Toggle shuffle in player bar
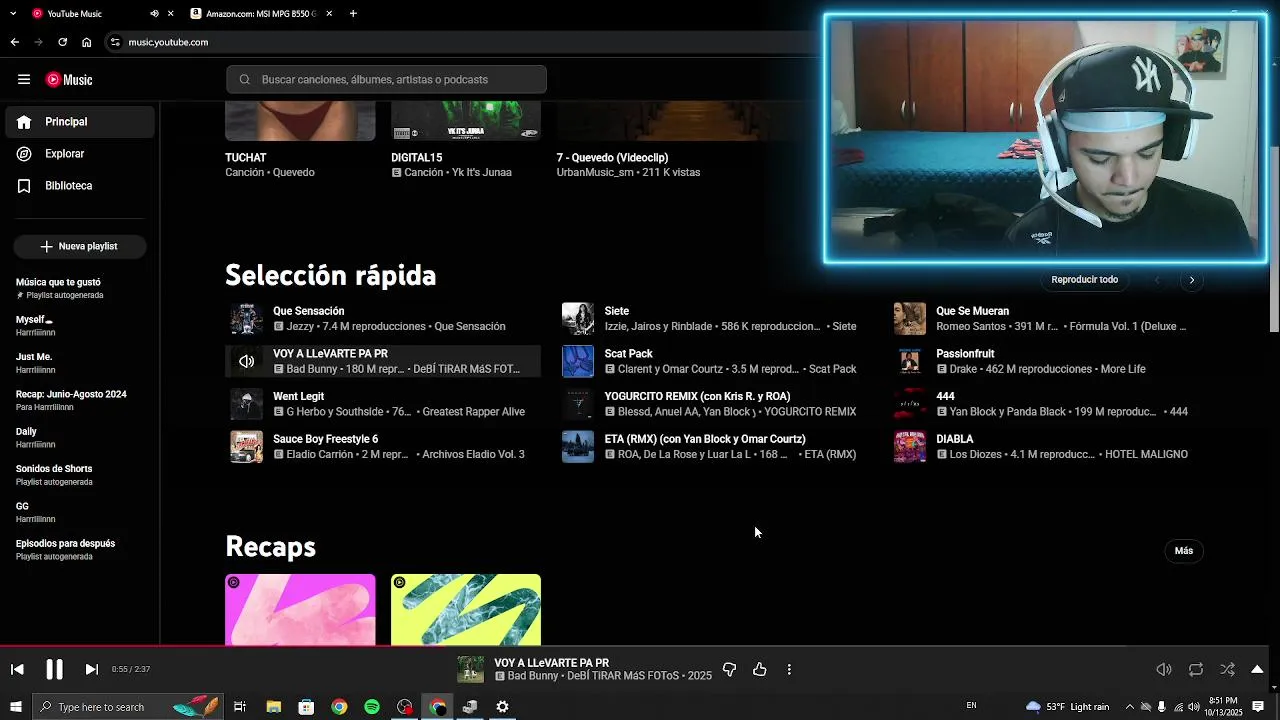This screenshot has width=1280, height=720. 1228,669
